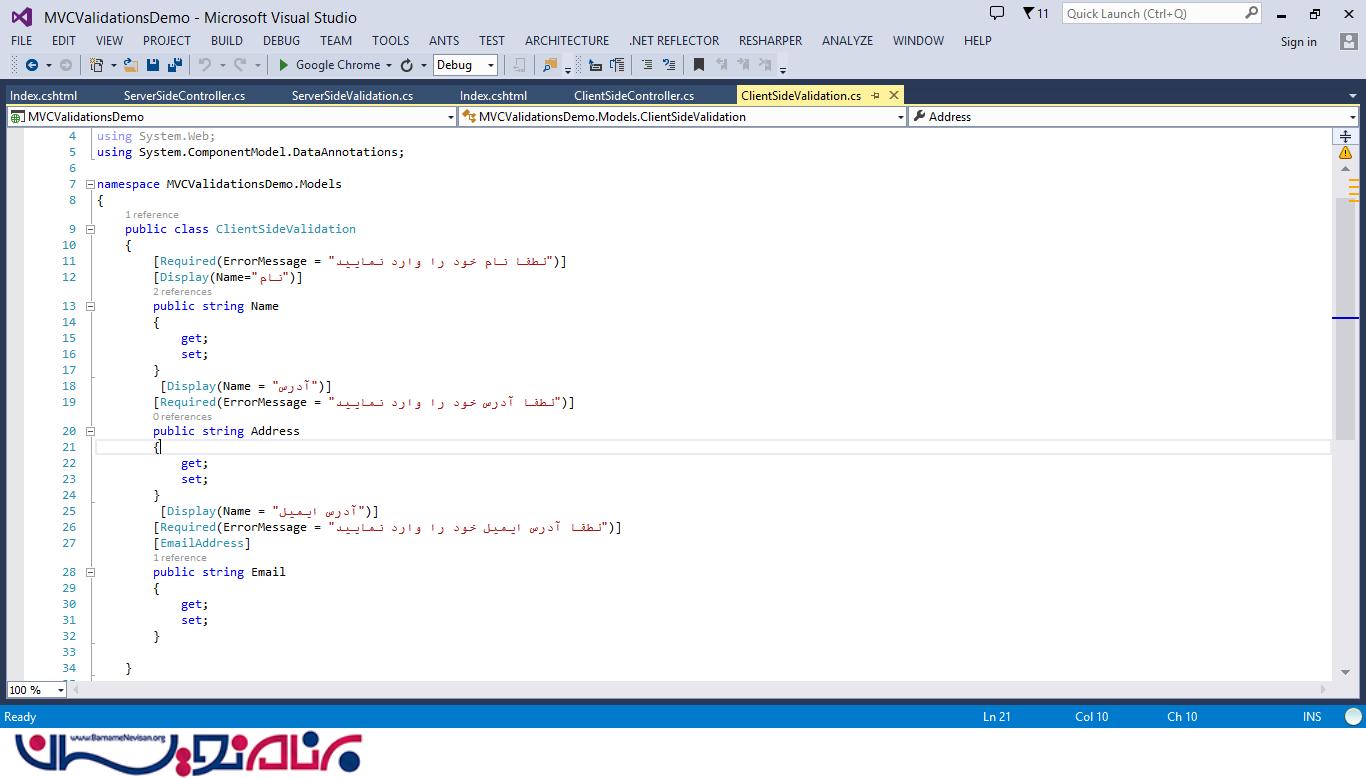Click the Refresh browser icon in toolbar

click(x=406, y=65)
